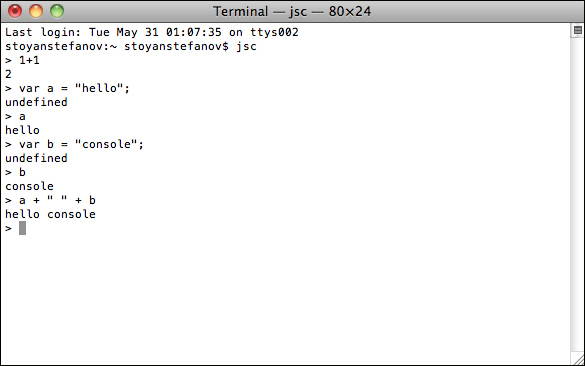This screenshot has height=366, width=585.
Task: Click the resize grip in window corner
Action: [x=578, y=360]
